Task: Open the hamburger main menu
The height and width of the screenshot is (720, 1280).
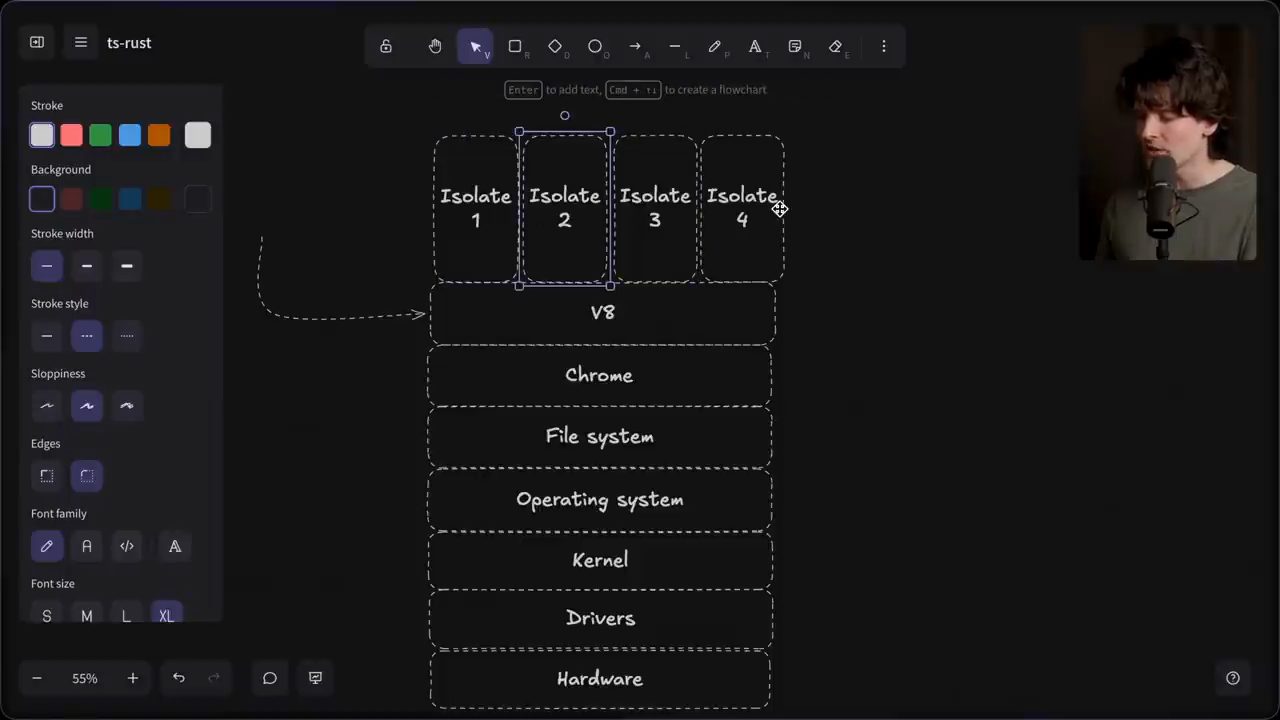Action: (x=81, y=42)
